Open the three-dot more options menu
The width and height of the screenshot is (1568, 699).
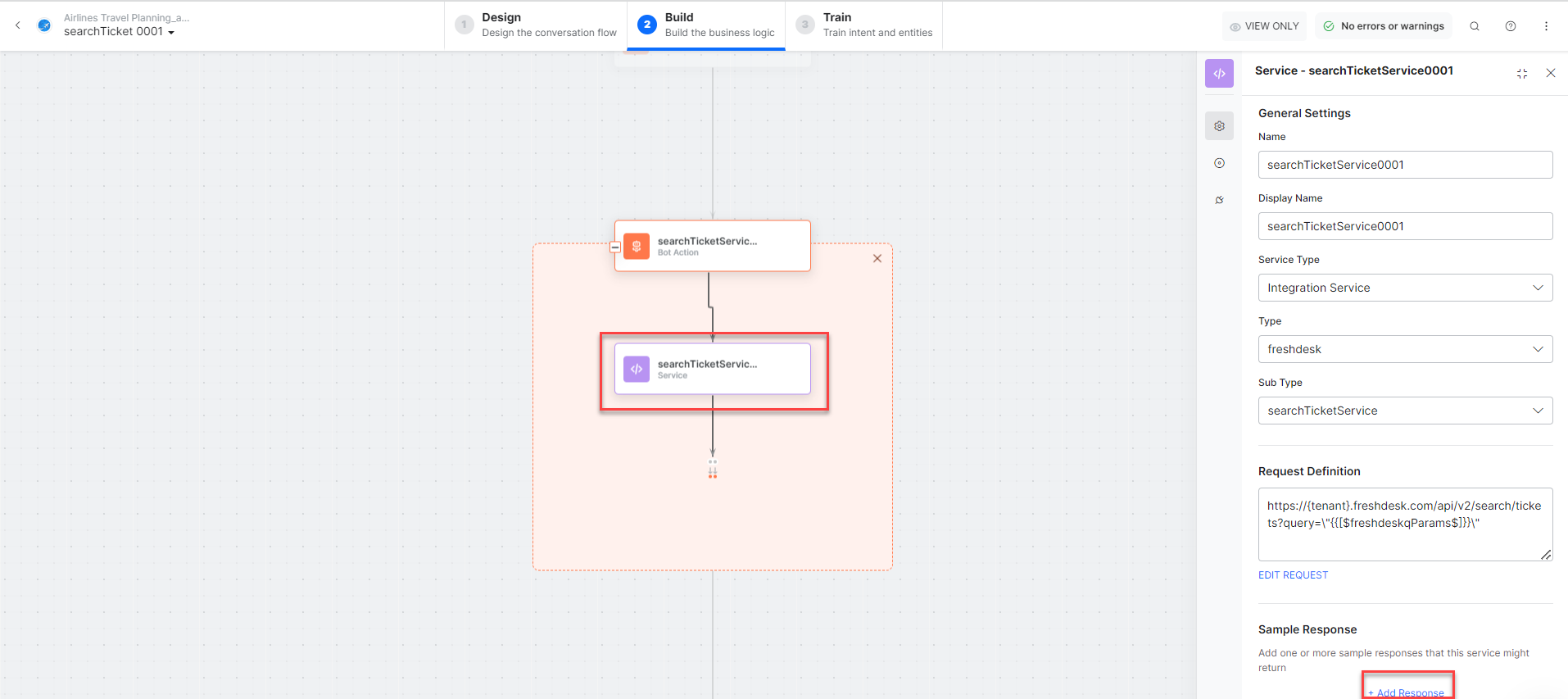(1546, 26)
